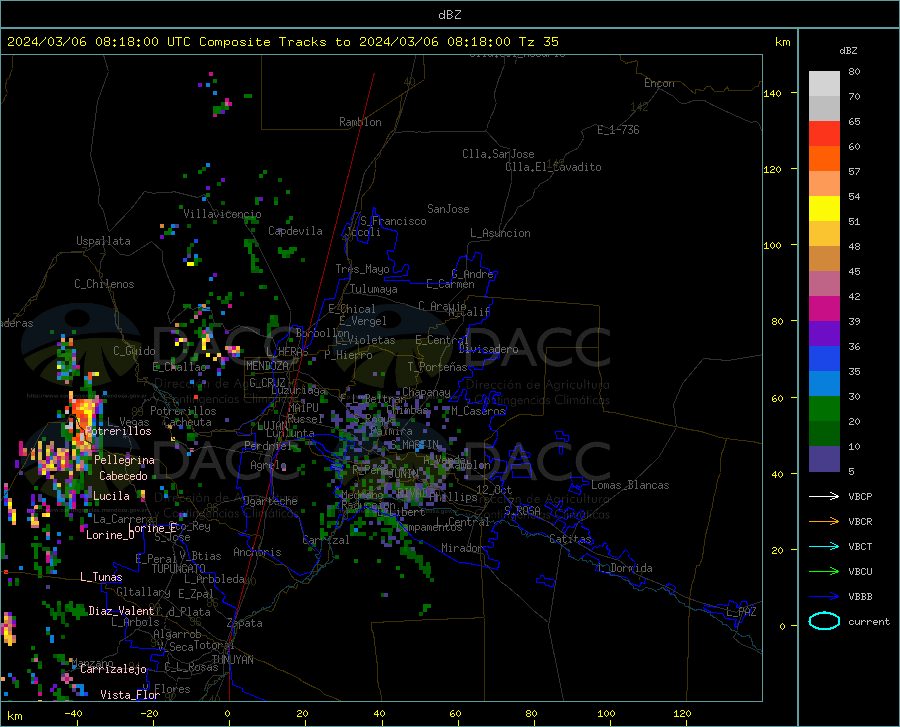Pick the purple 39-36 dBZ legend swatch
The height and width of the screenshot is (727, 900).
point(824,334)
